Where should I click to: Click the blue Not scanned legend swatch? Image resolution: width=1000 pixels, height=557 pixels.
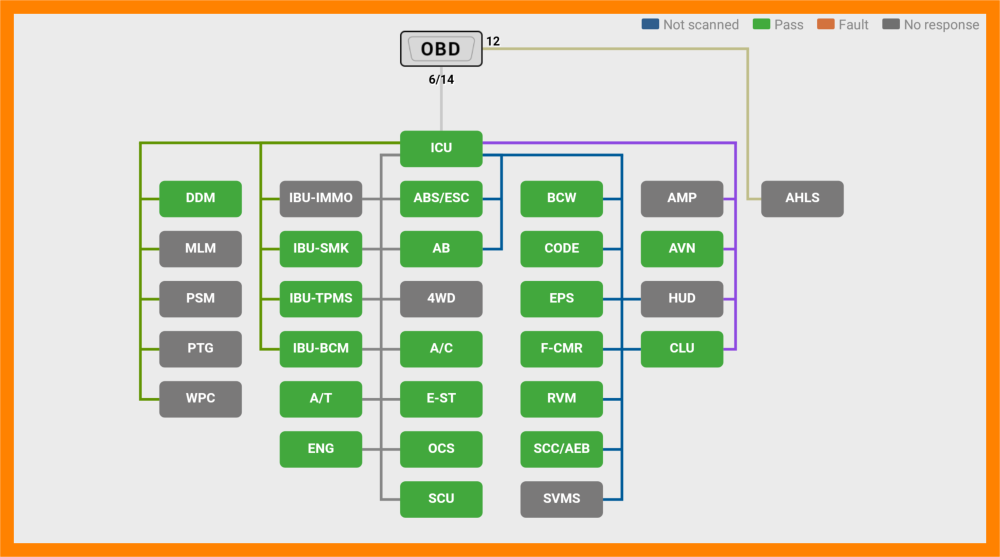tap(650, 24)
